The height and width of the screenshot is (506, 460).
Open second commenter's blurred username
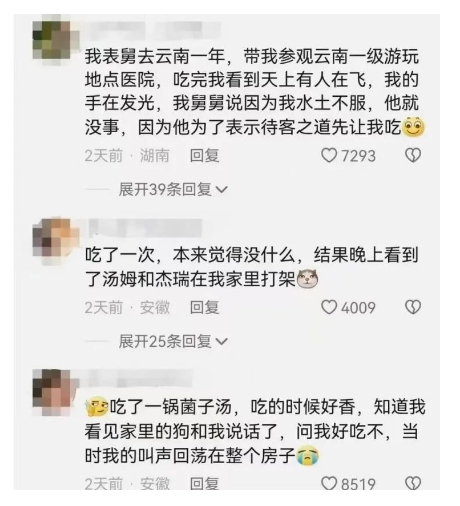pos(144,228)
